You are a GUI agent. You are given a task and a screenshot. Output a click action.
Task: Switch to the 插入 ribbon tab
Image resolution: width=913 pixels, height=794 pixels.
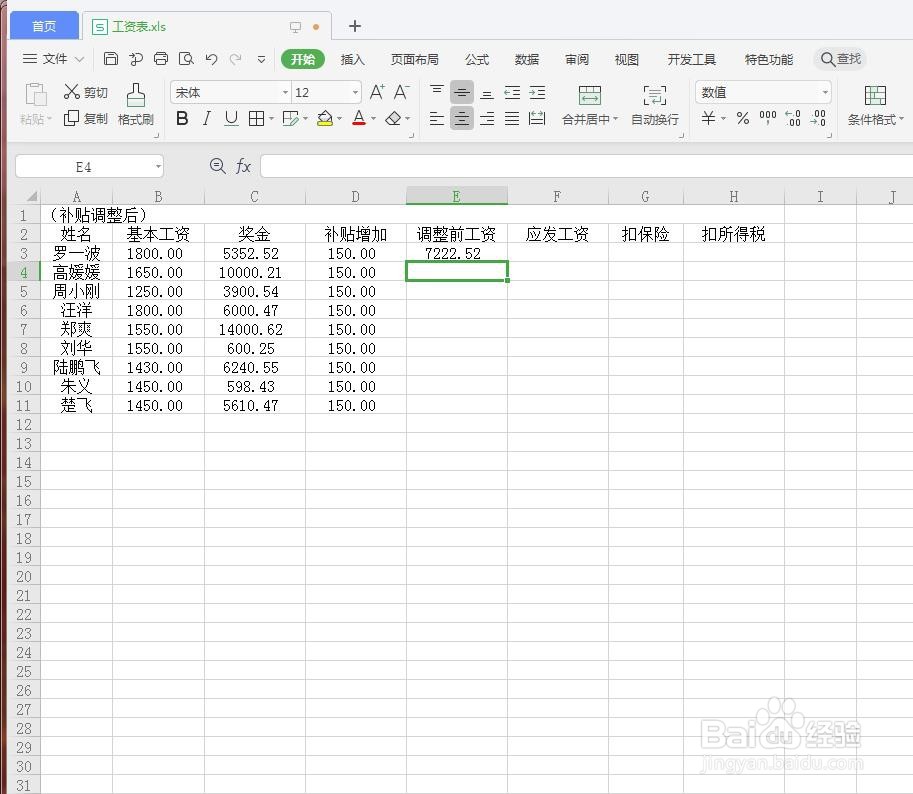click(x=353, y=59)
